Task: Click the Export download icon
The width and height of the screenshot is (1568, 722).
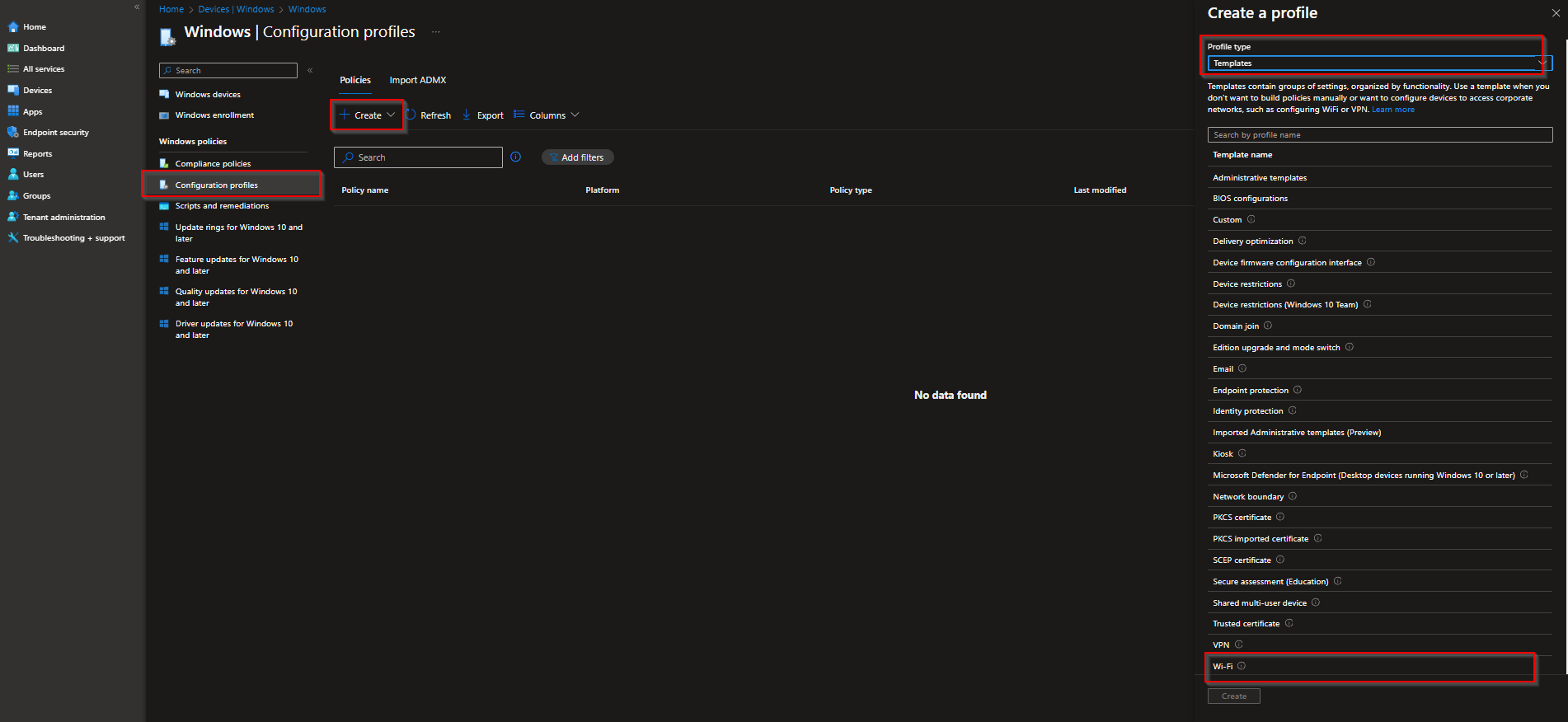Action: click(x=467, y=115)
